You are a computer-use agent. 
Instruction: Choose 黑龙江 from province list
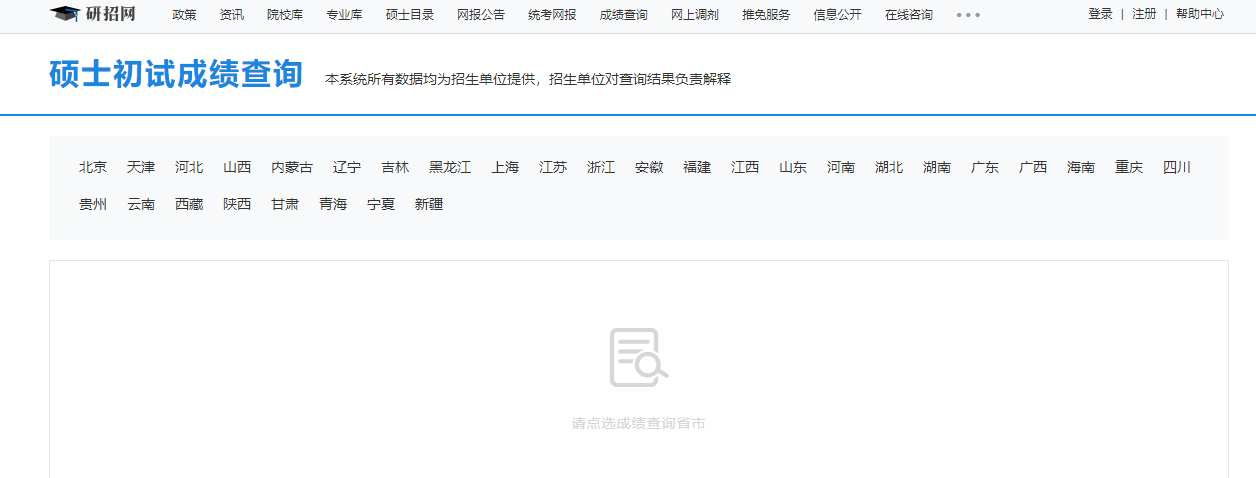[450, 168]
